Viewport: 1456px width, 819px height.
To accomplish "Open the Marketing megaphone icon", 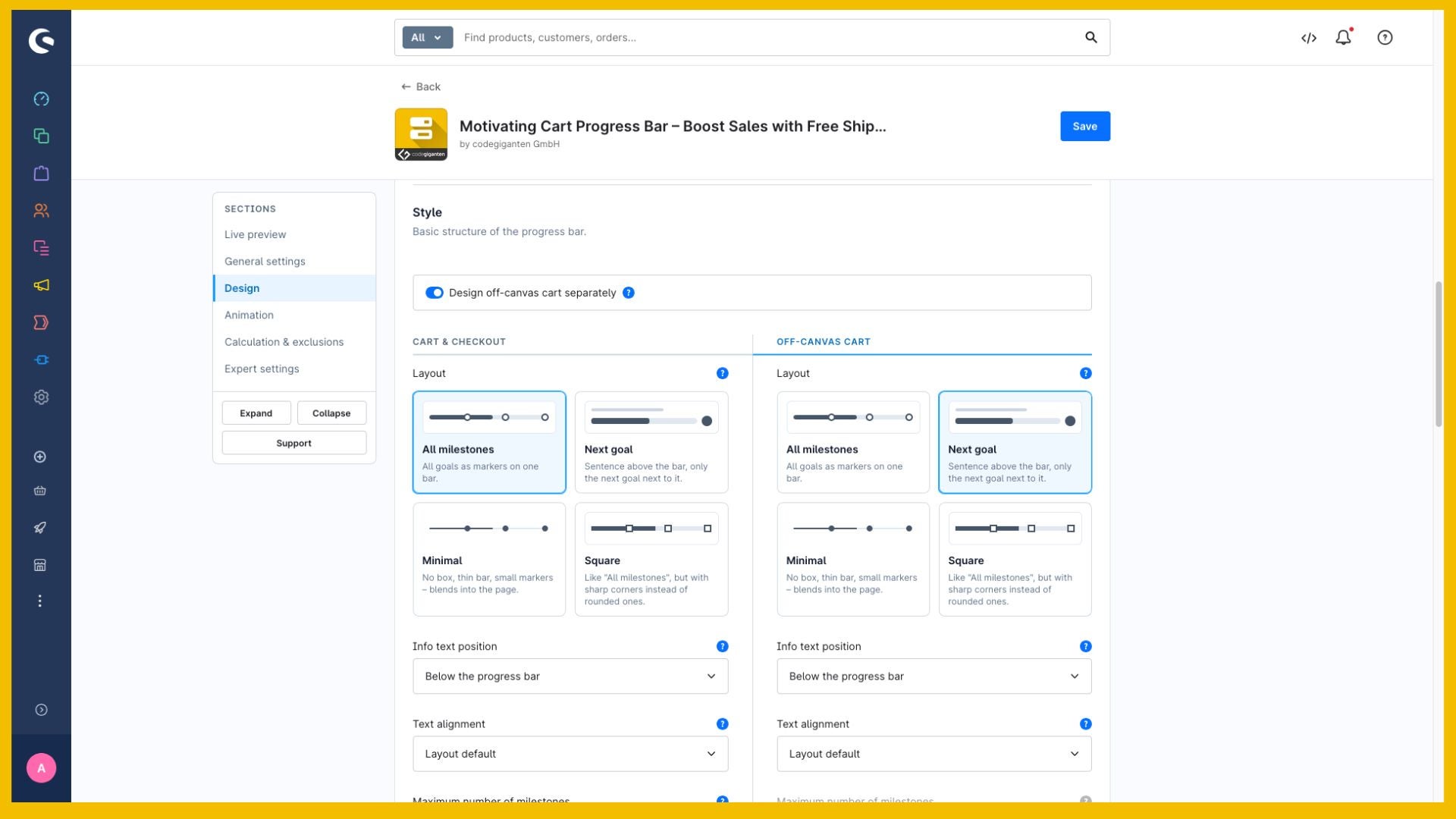I will (41, 285).
